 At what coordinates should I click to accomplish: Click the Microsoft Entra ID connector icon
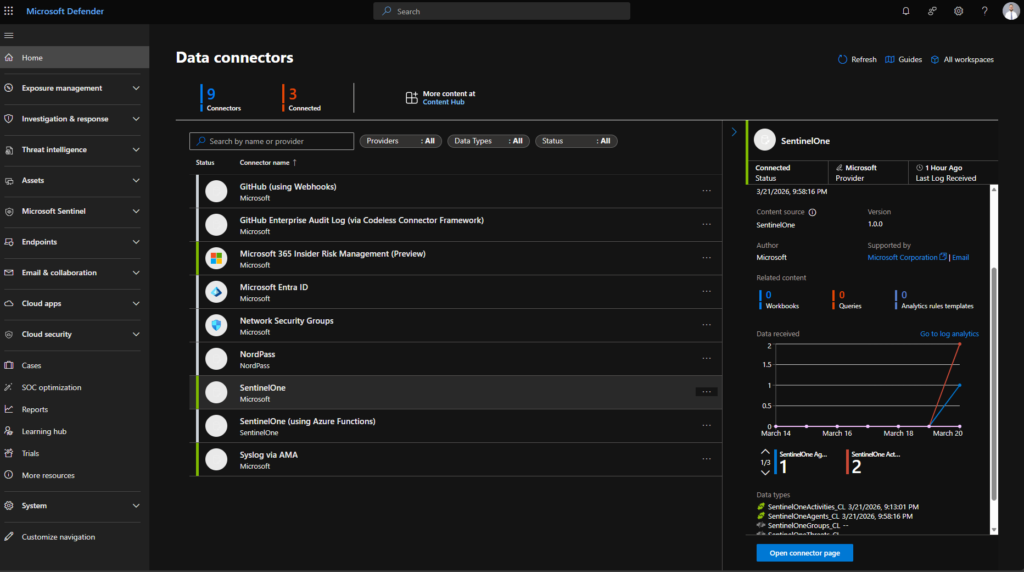pos(216,292)
